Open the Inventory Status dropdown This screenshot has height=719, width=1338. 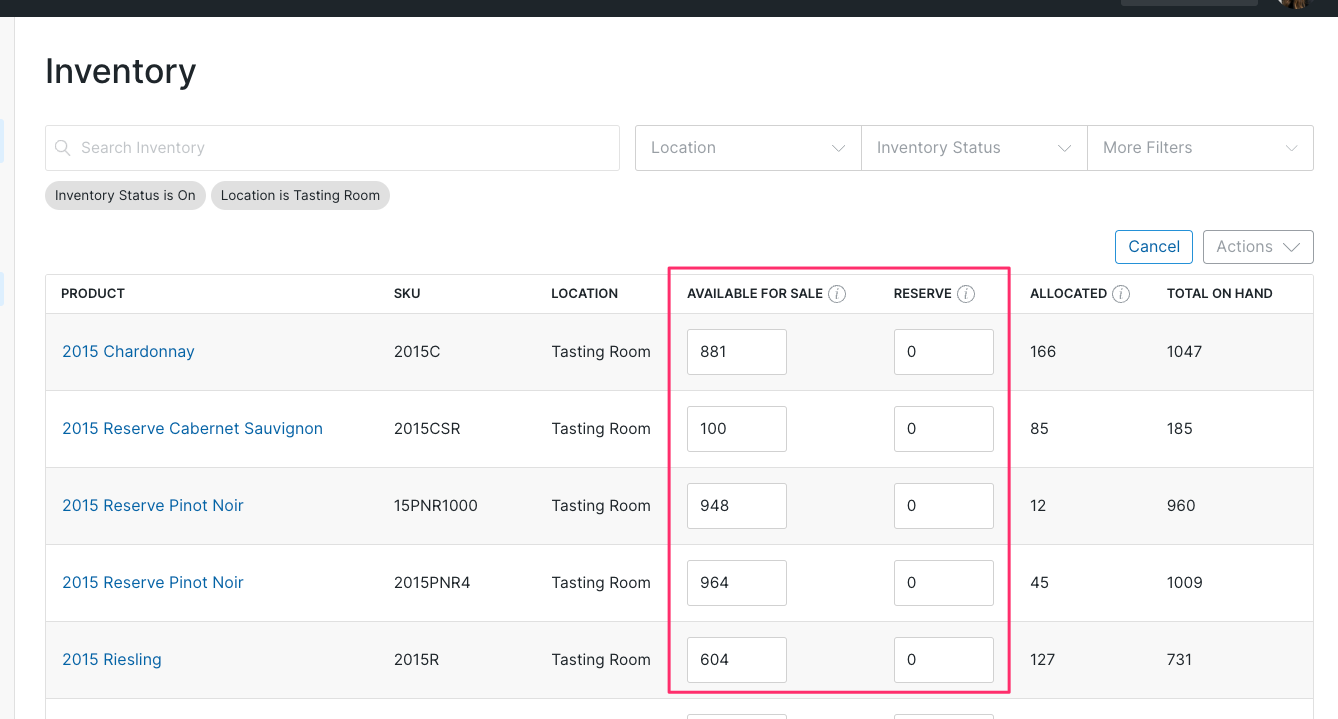coord(972,147)
